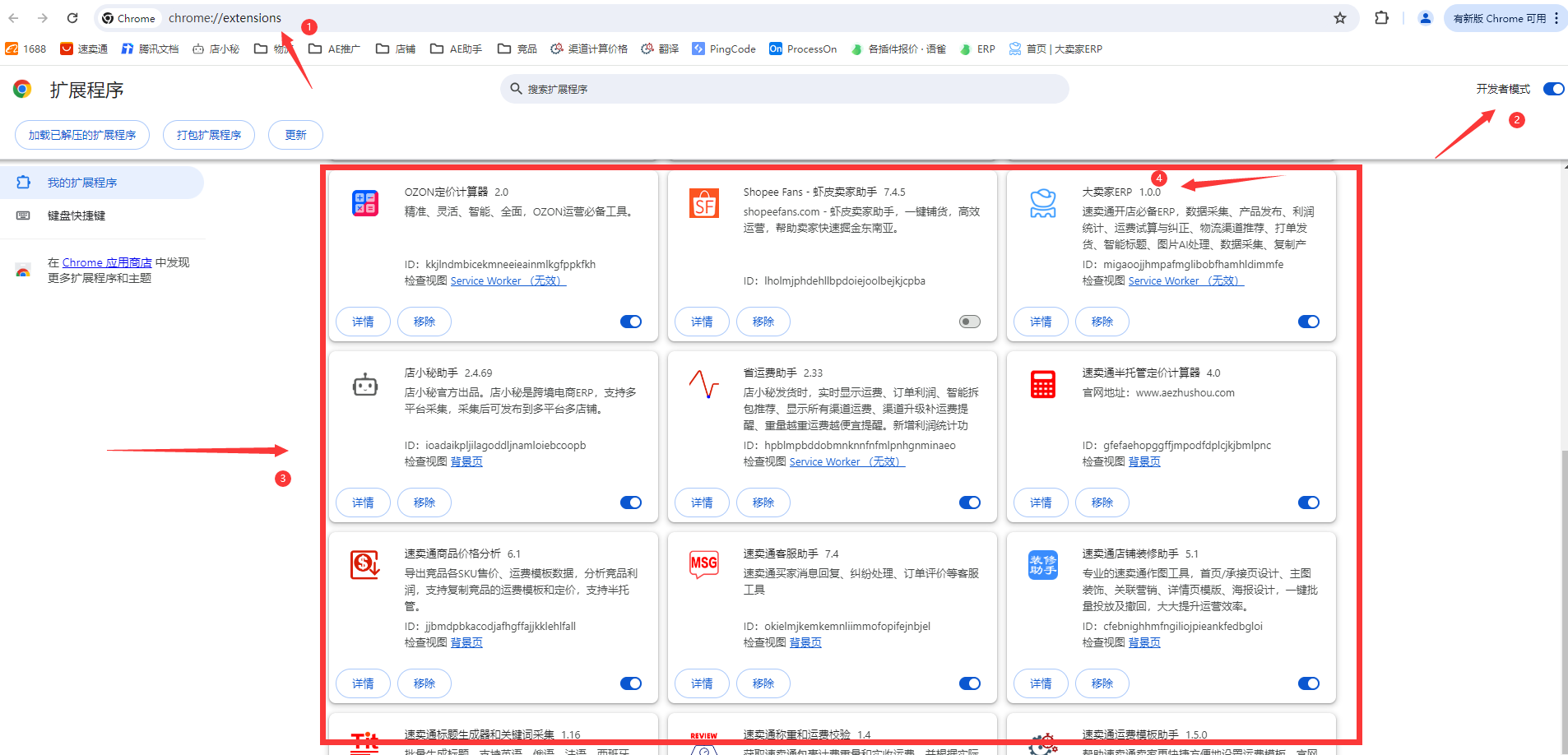Select 键盘快捷键 in the sidebar
The height and width of the screenshot is (755, 1568).
click(102, 215)
